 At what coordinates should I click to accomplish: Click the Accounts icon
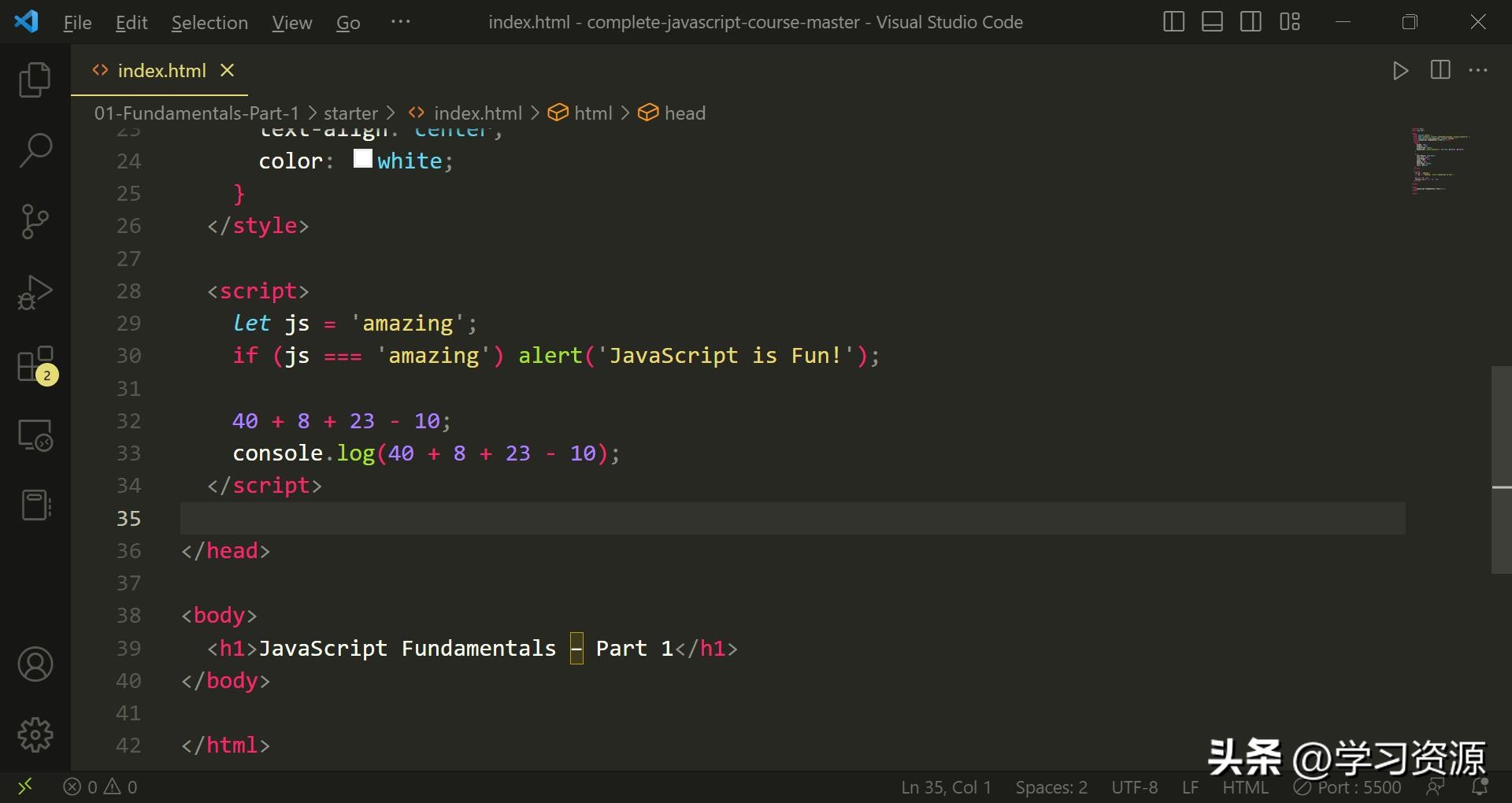point(35,664)
